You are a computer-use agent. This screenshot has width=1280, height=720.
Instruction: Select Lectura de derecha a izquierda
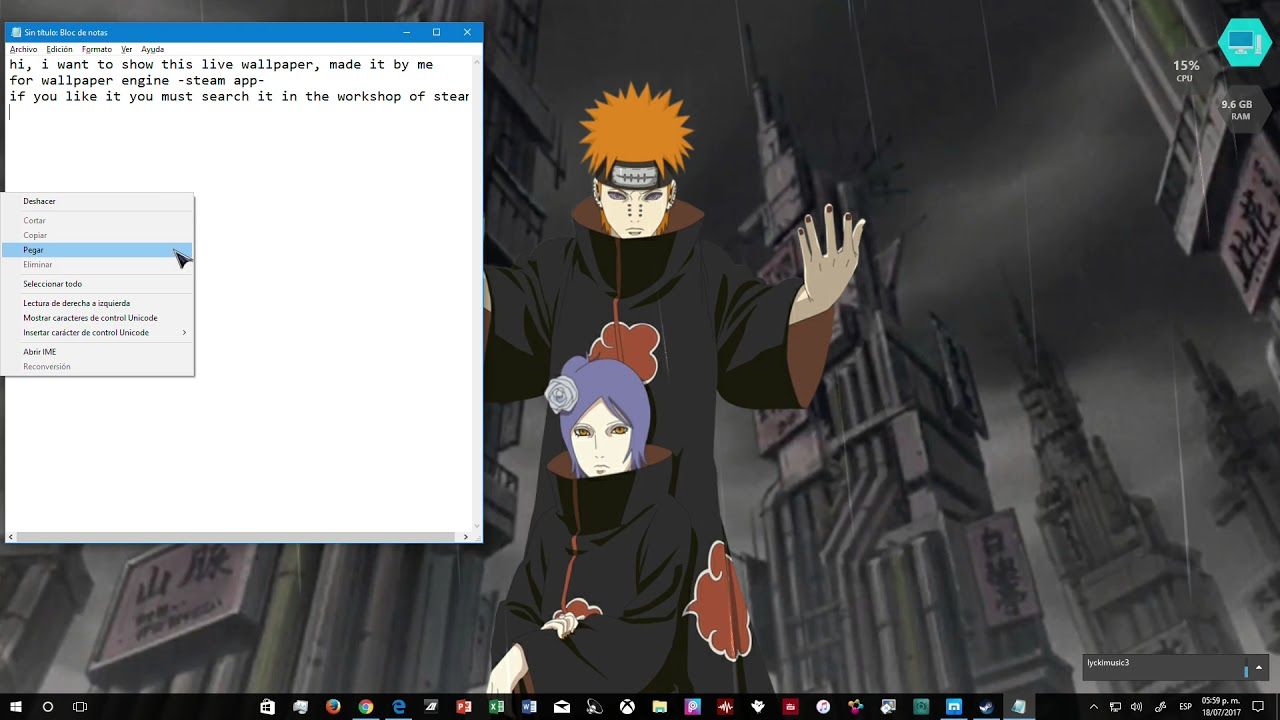[x=97, y=303]
